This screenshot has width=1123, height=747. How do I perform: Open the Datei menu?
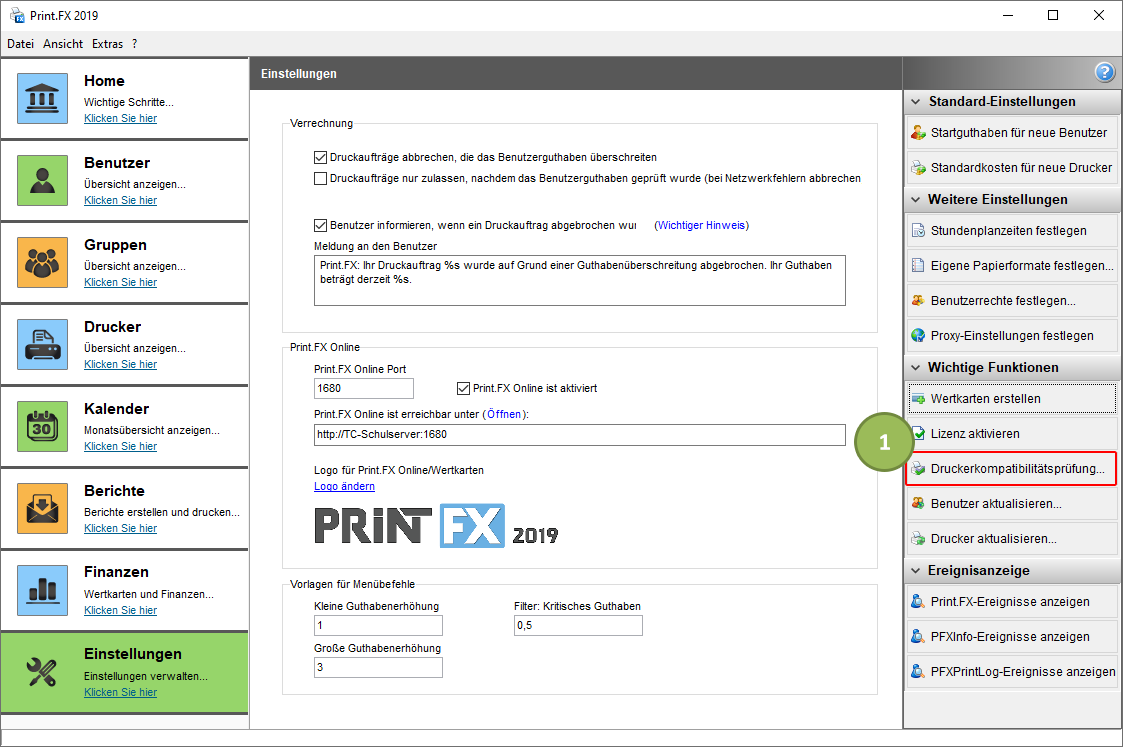21,44
